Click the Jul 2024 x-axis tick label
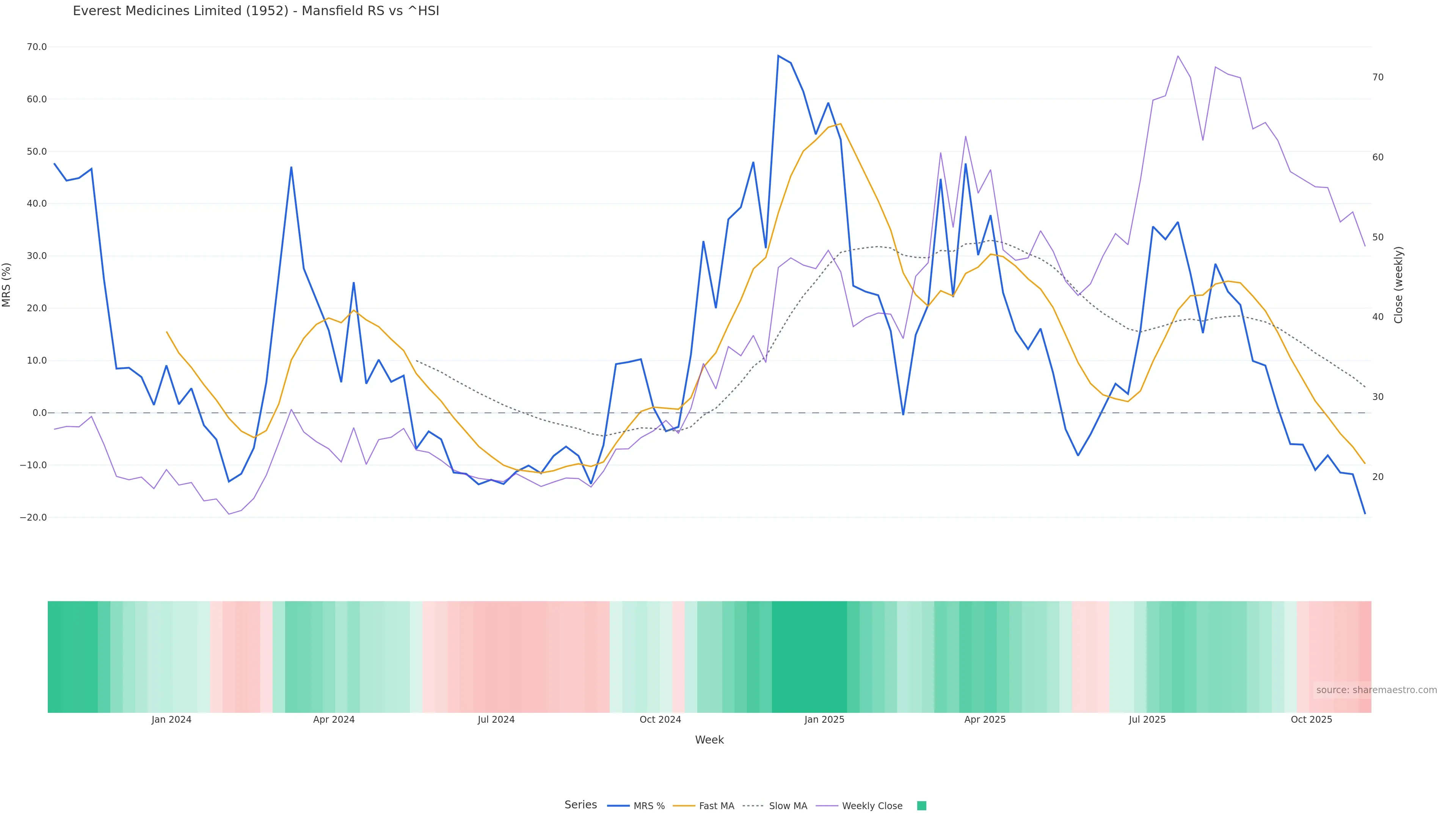1456x819 pixels. [496, 720]
